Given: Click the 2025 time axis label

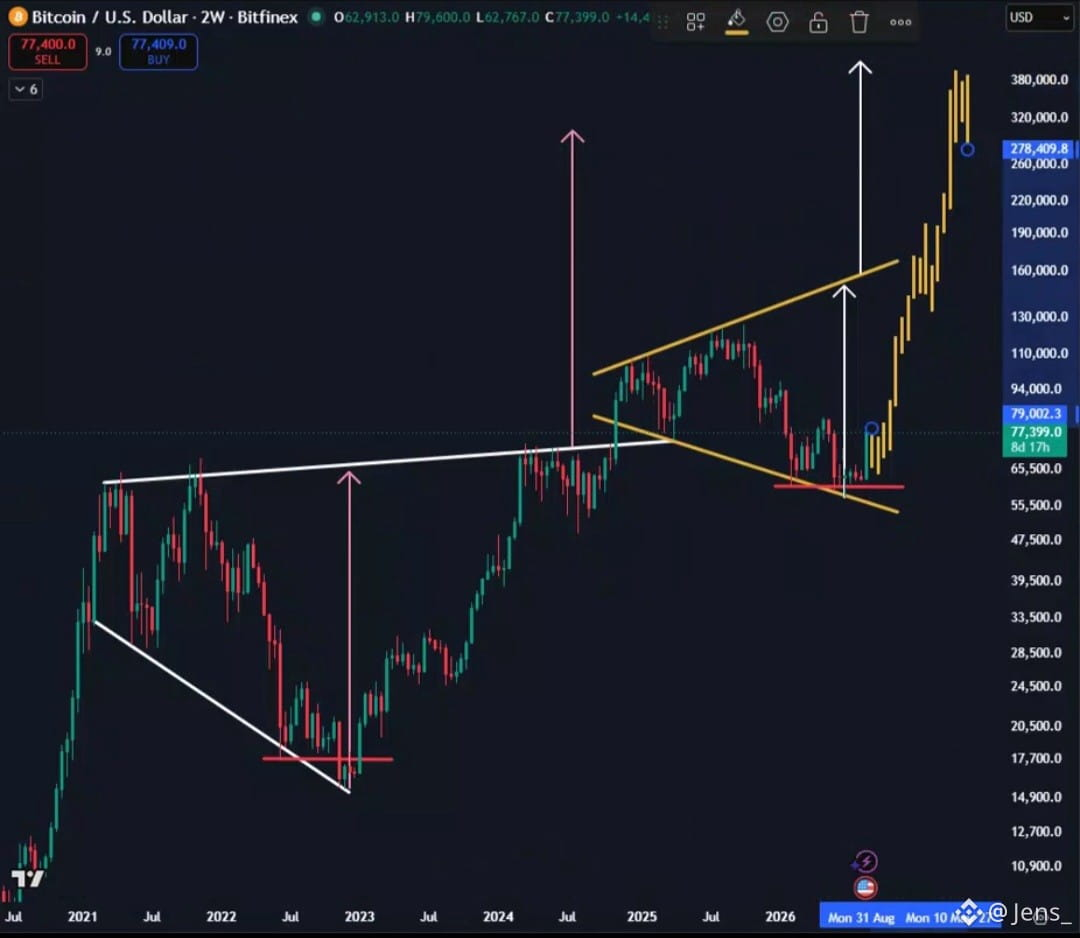Looking at the screenshot, I should click(642, 917).
